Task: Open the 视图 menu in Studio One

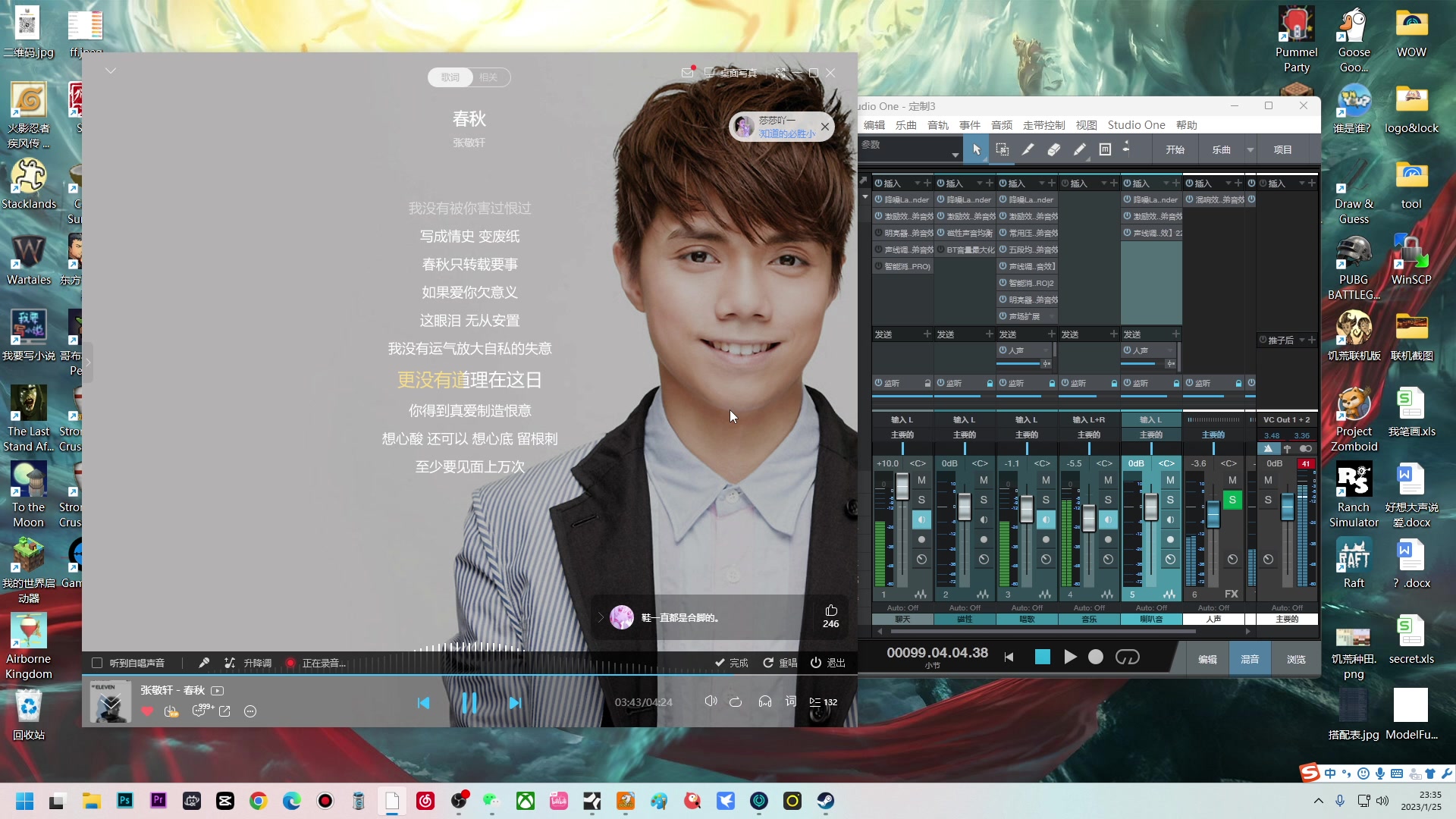Action: pyautogui.click(x=1087, y=125)
